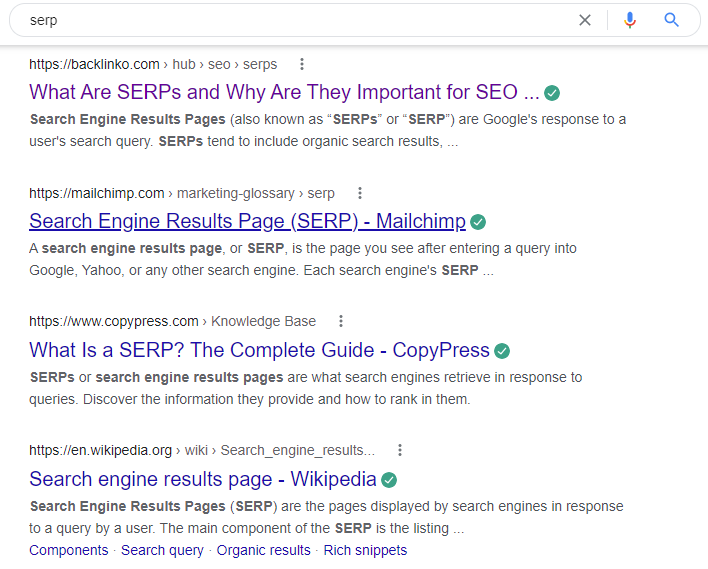This screenshot has width=708, height=569.
Task: Open the three-dot menu for the backlinko.com result
Action: click(302, 64)
